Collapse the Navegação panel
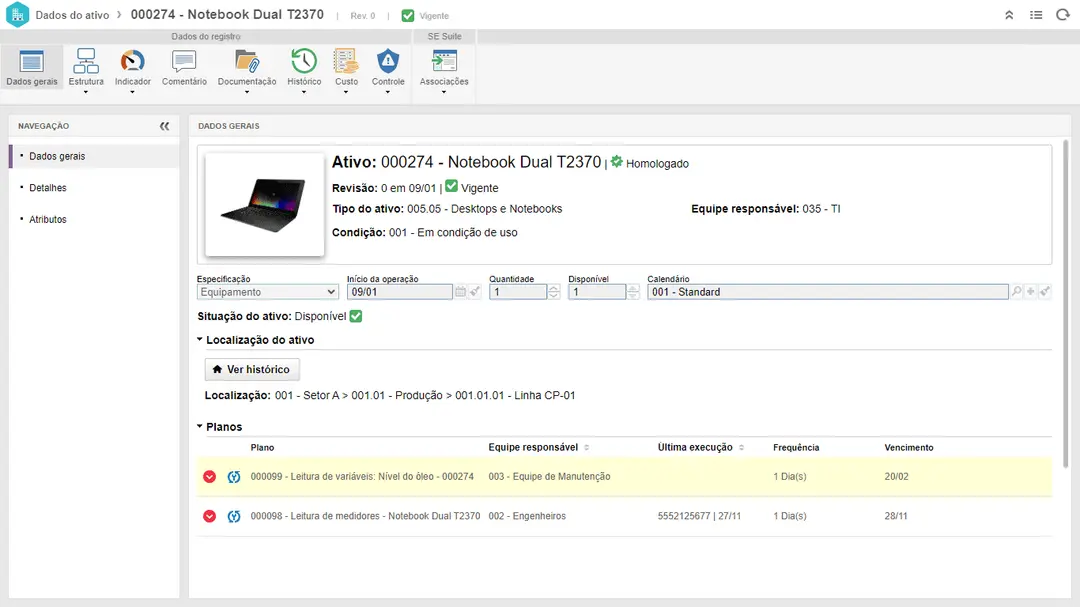Viewport: 1080px width, 607px height. tap(165, 126)
